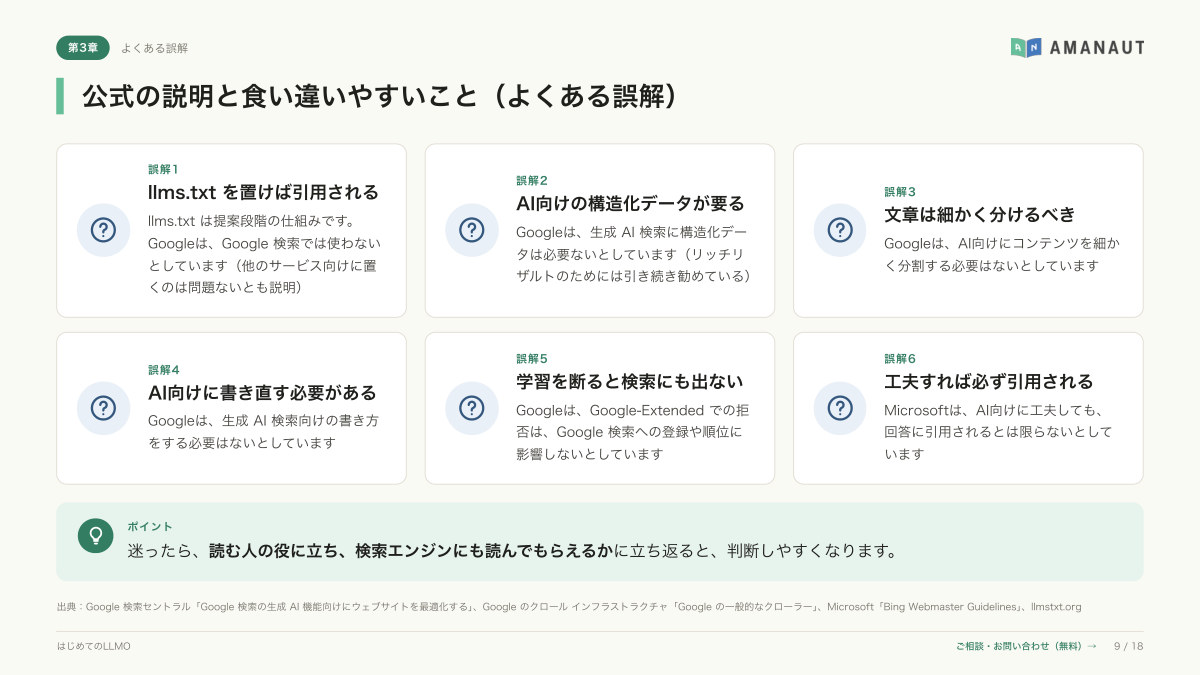Screen dimensions: 1200x675
Task: Click the question mark icon beside 誤解1
Action: 103,230
